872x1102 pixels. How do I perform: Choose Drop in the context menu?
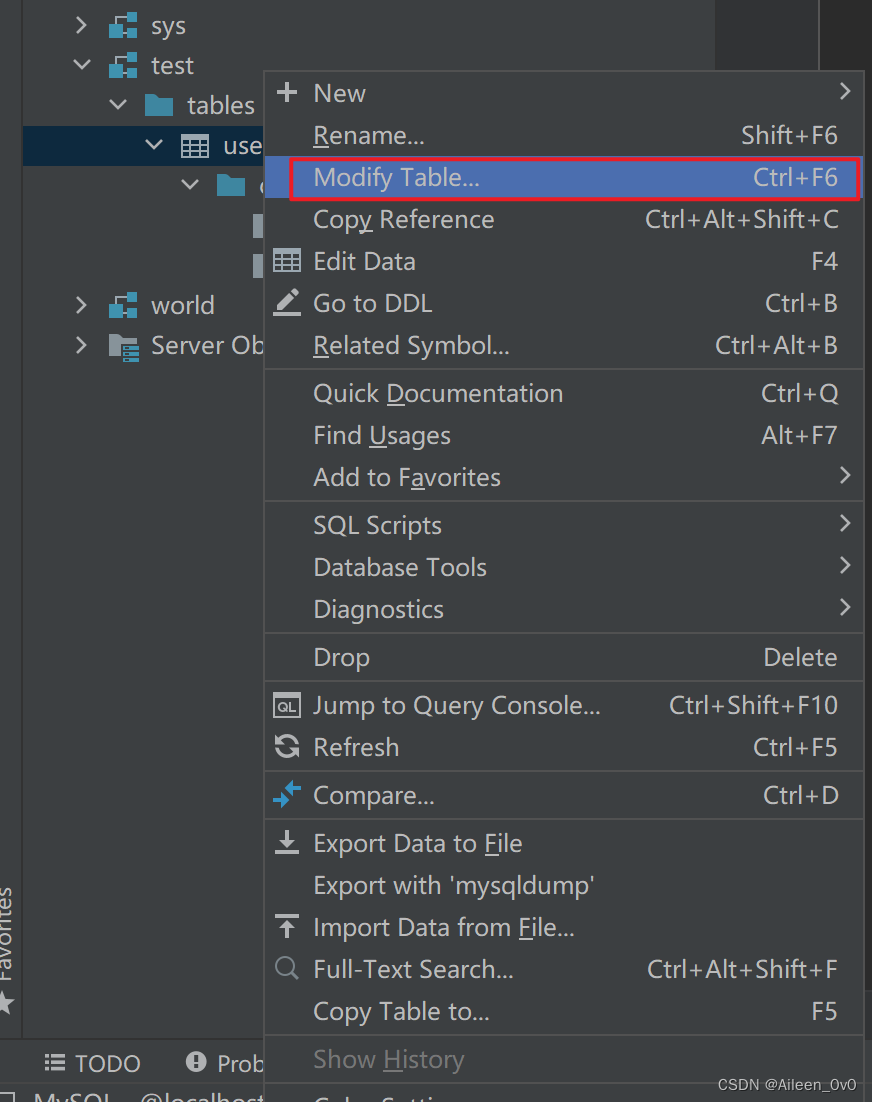(341, 657)
